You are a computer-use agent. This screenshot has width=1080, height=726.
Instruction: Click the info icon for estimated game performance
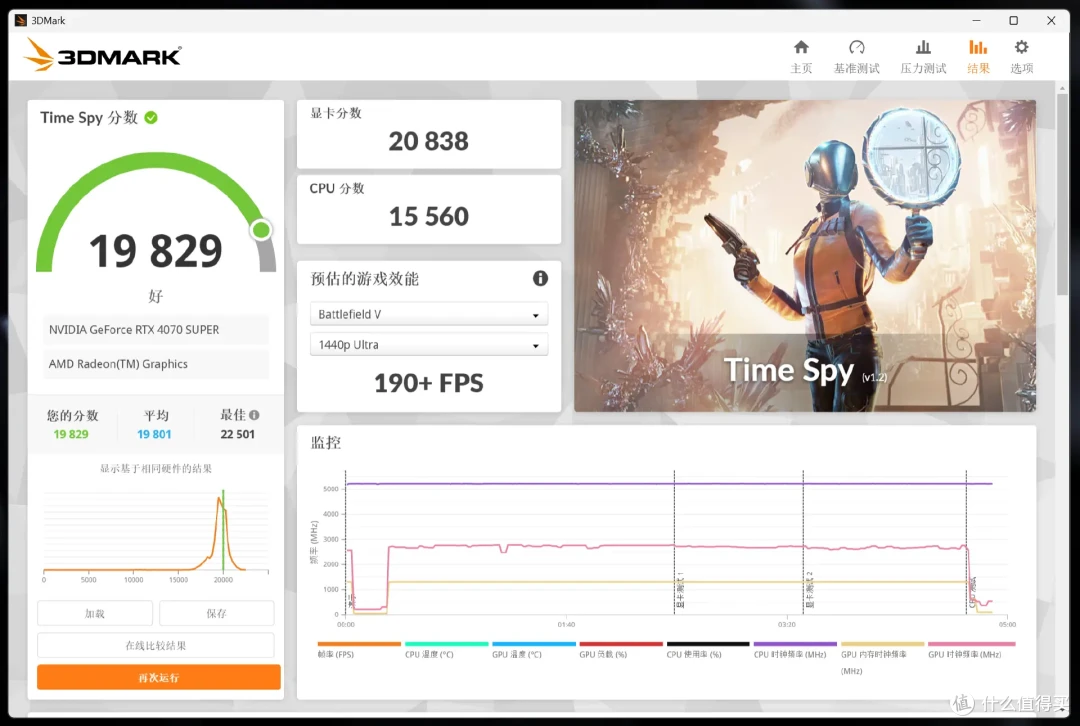coord(540,278)
